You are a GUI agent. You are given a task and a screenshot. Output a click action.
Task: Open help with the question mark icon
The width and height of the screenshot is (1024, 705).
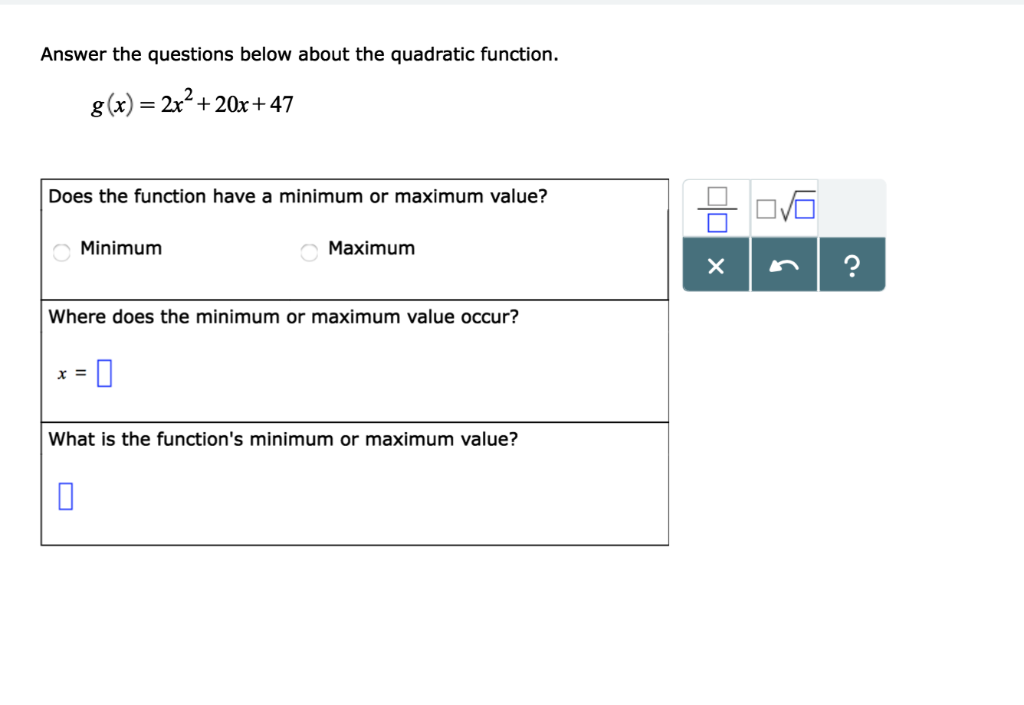coord(852,265)
